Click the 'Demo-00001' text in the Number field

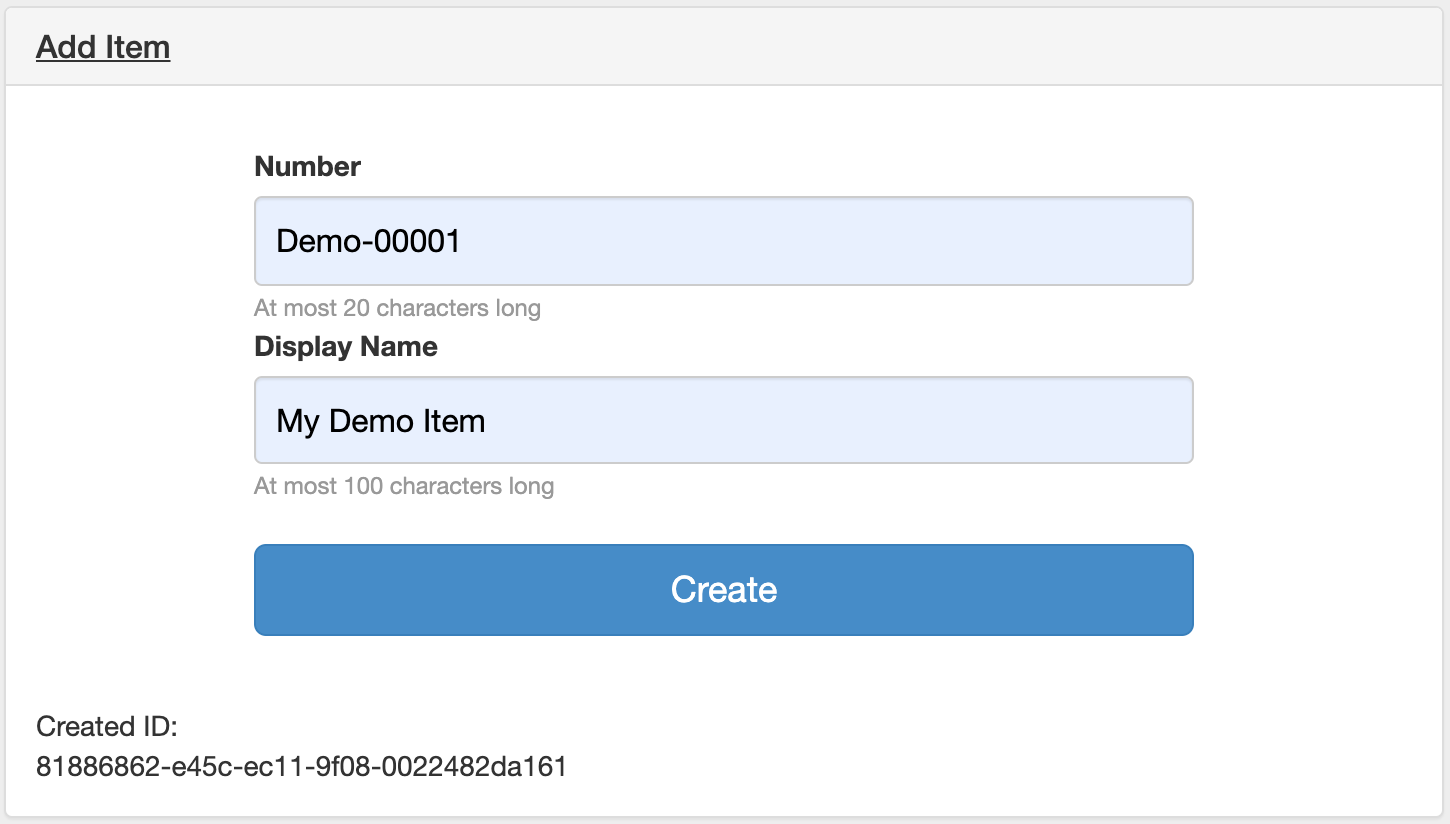[368, 241]
